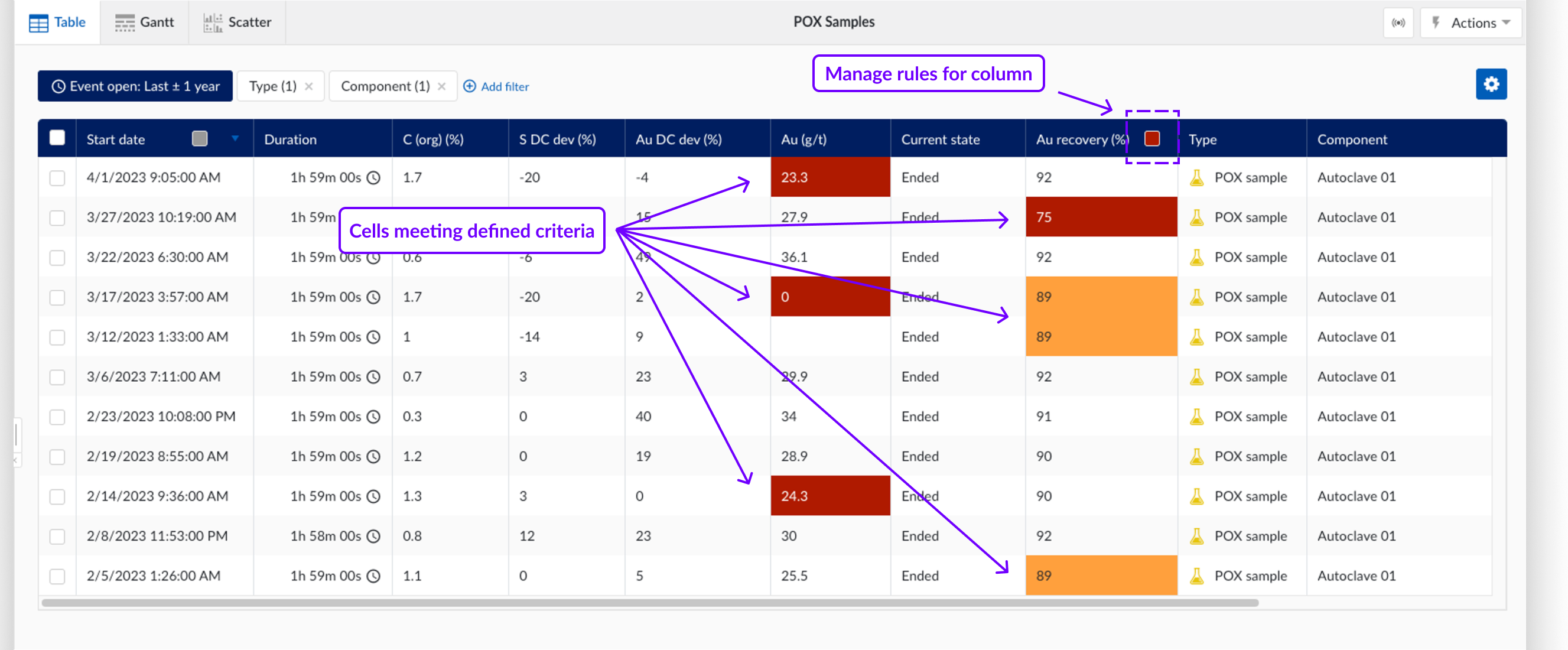1568x650 pixels.
Task: Expand the Event open Last ± 1 year filter
Action: pyautogui.click(x=135, y=86)
